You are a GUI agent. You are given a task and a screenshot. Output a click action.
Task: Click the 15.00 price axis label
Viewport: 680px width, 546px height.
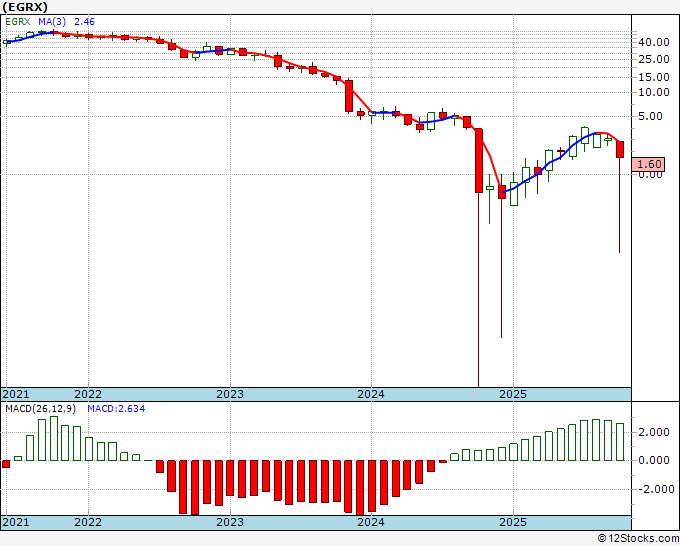click(654, 78)
